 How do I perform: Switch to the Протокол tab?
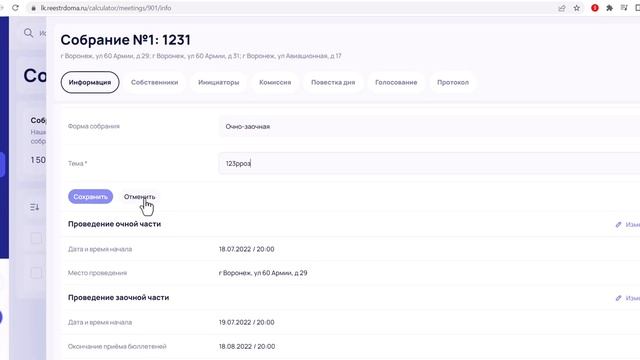pos(453,82)
